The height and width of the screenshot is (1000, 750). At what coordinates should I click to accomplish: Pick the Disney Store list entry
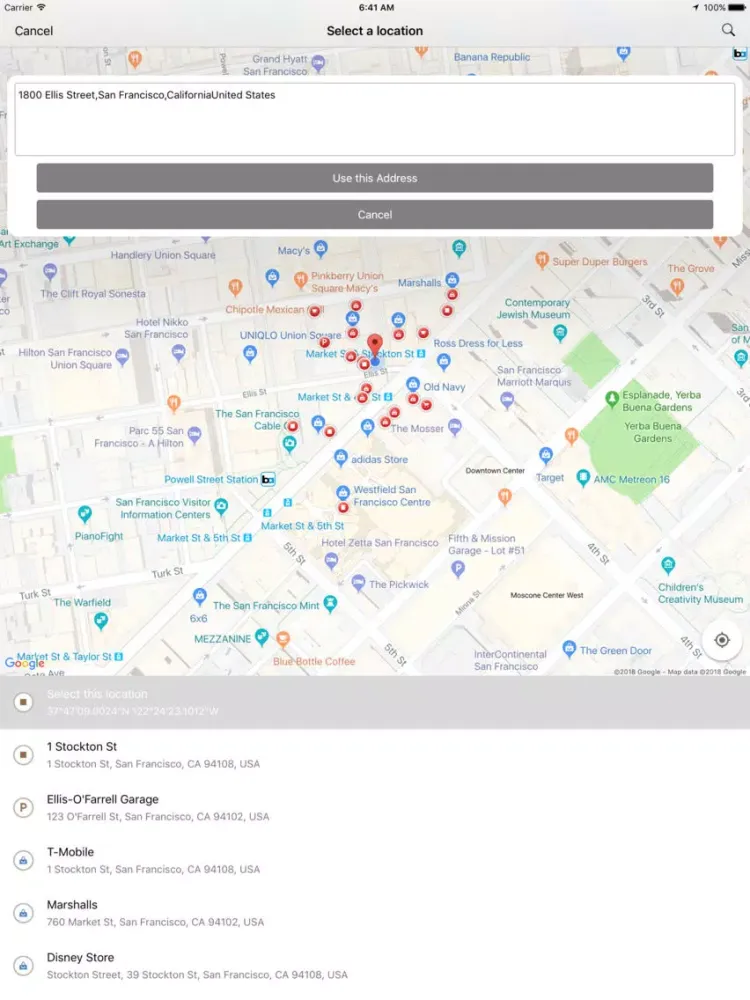[x=375, y=966]
